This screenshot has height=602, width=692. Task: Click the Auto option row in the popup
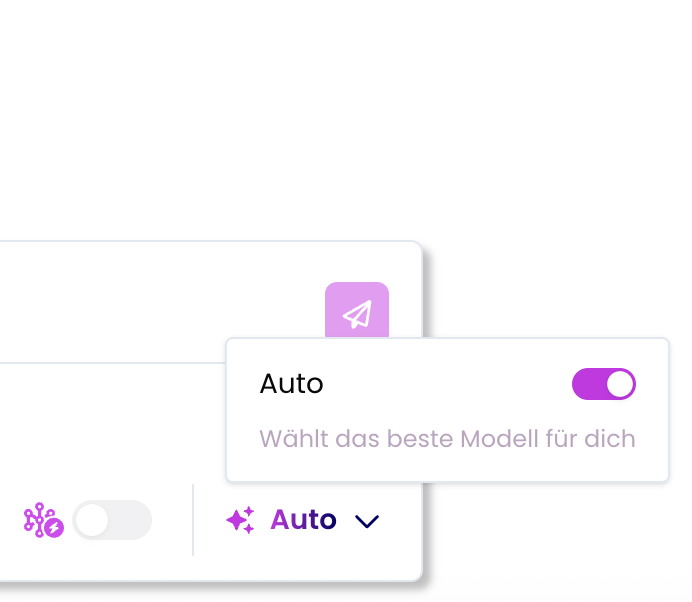(448, 384)
